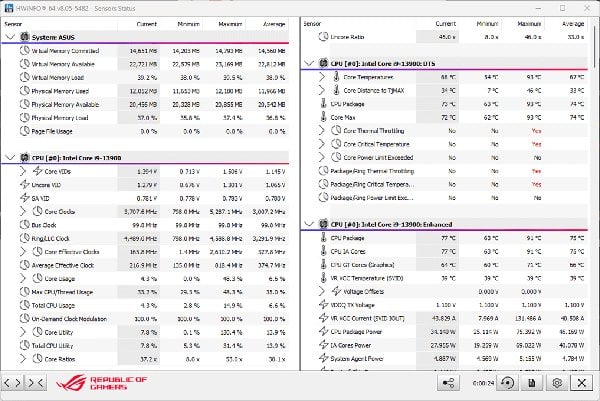The image size is (600, 401).
Task: Click the CPU Enhanced section chip icon
Action: coord(324,224)
